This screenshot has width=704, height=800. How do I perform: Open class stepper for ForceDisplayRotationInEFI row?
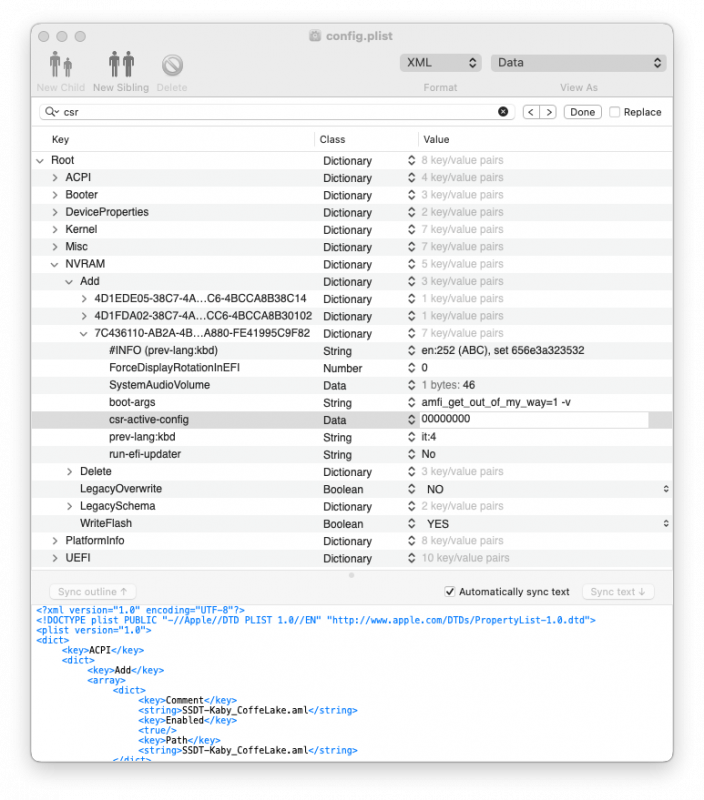pyautogui.click(x=412, y=368)
